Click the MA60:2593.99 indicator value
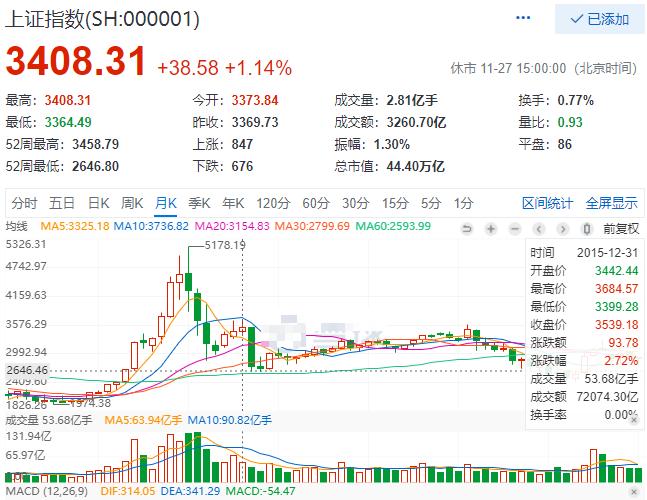Image resolution: width=647 pixels, height=500 pixels. coord(393,226)
